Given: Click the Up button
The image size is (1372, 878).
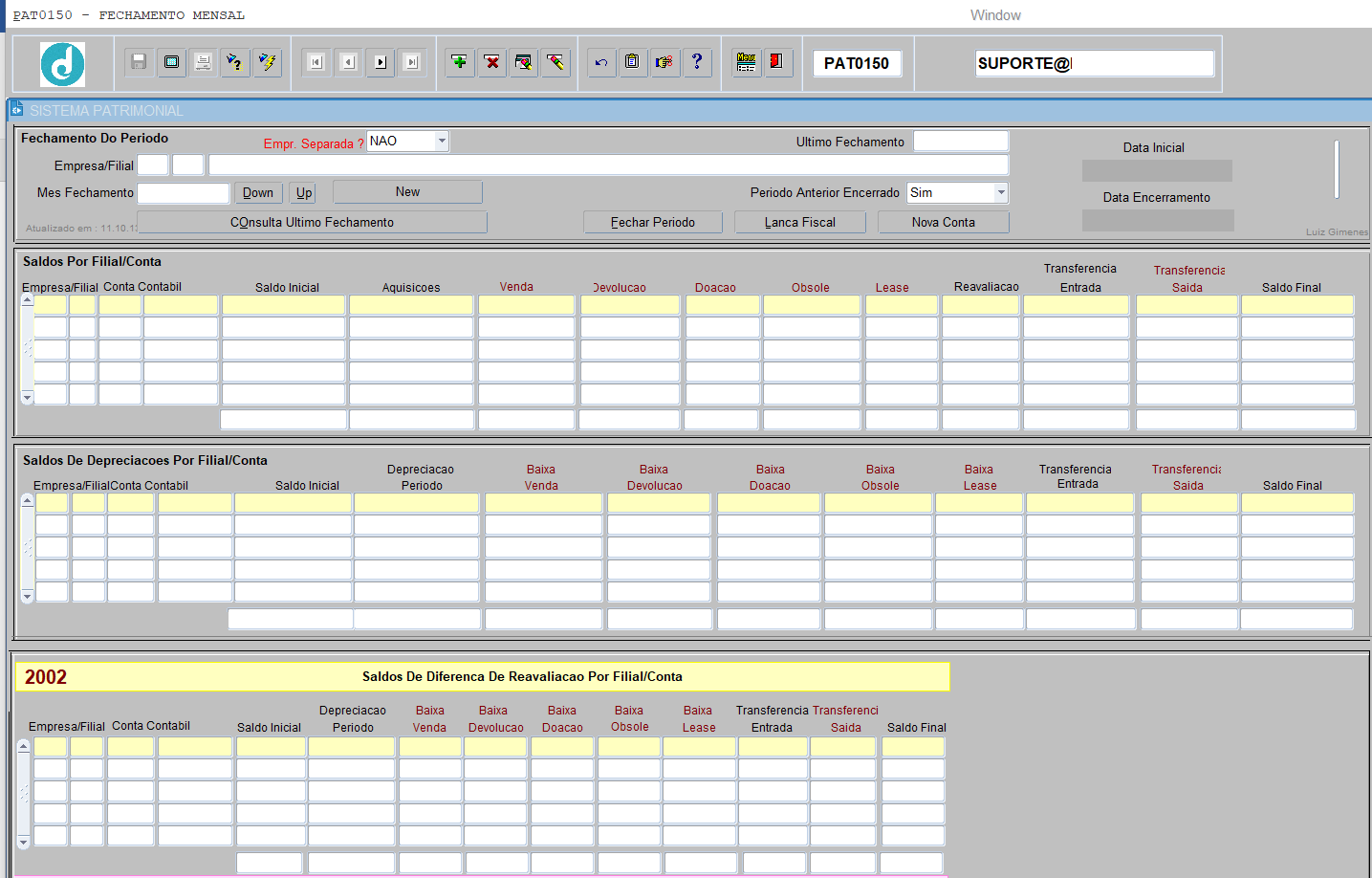Looking at the screenshot, I should coord(304,192).
